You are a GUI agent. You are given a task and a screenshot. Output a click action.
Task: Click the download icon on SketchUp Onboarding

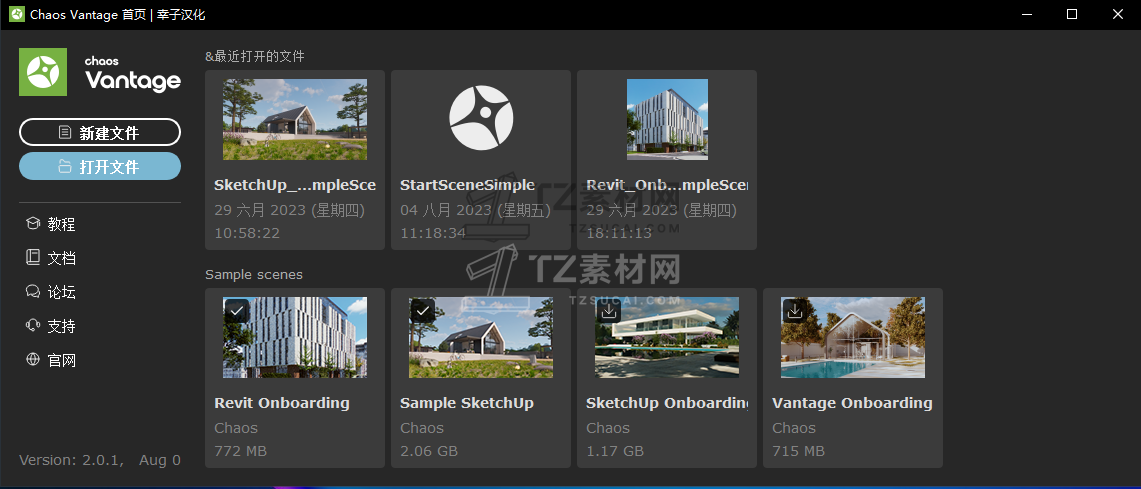click(609, 310)
